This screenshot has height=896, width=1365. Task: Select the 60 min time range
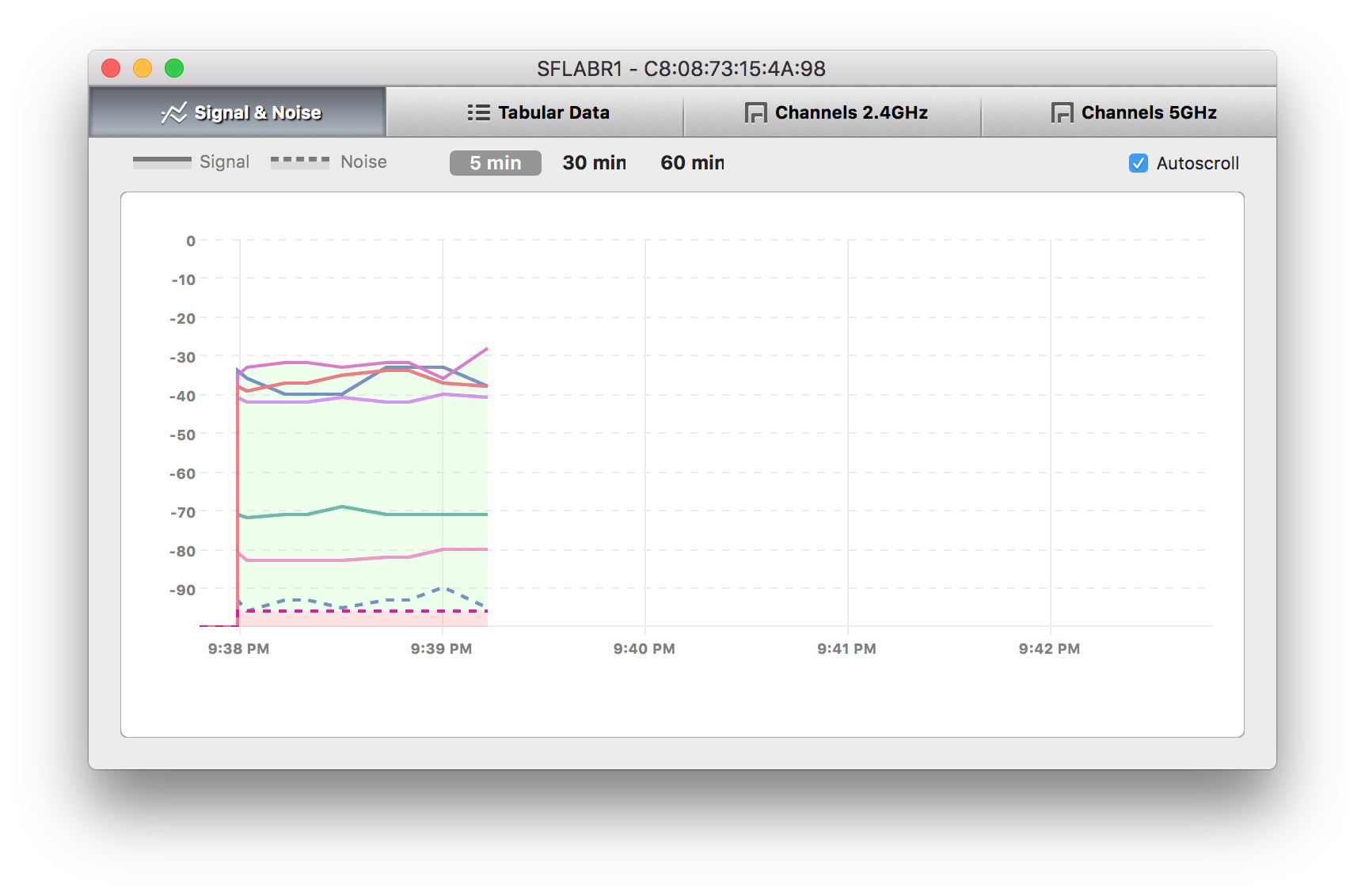692,163
